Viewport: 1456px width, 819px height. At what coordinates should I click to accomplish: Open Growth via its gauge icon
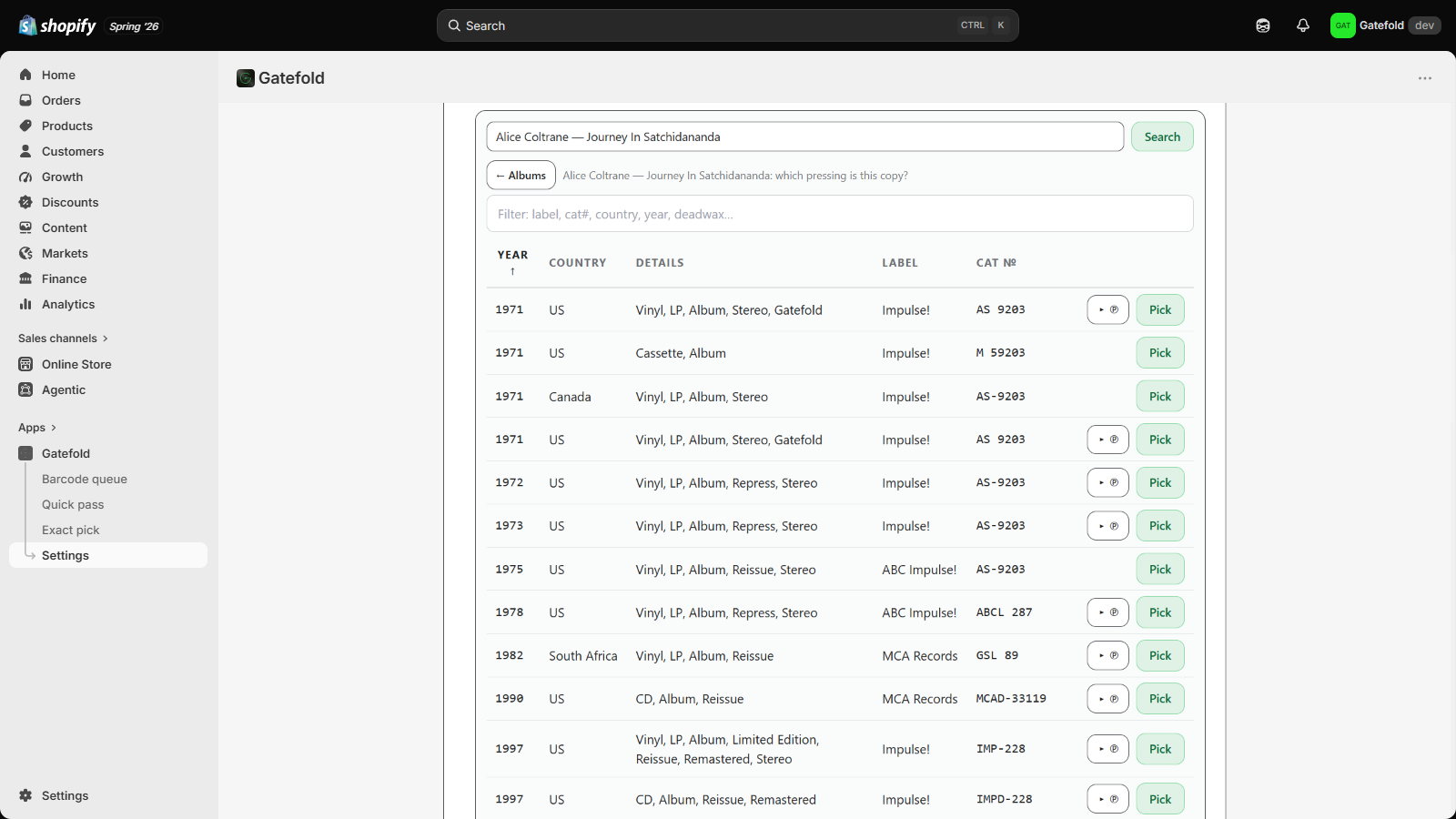click(25, 177)
